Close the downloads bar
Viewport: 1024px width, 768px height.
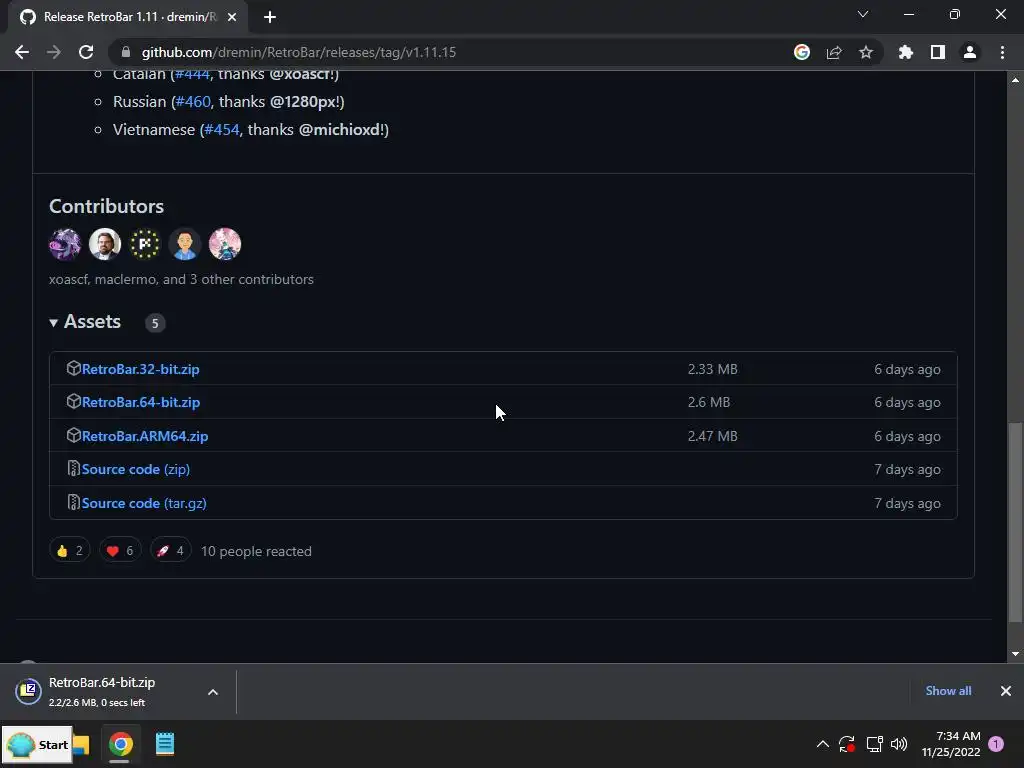pyautogui.click(x=1006, y=691)
